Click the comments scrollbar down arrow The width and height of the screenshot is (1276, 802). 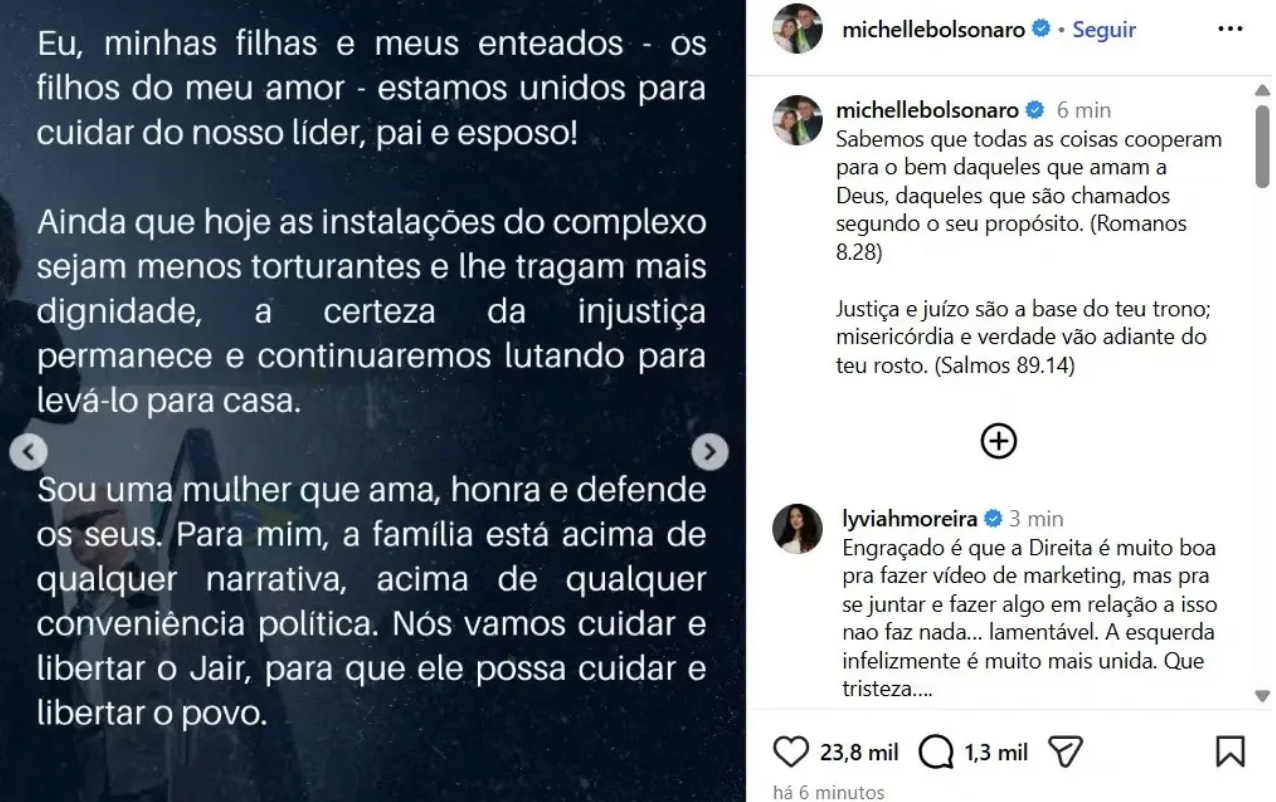[x=1262, y=696]
